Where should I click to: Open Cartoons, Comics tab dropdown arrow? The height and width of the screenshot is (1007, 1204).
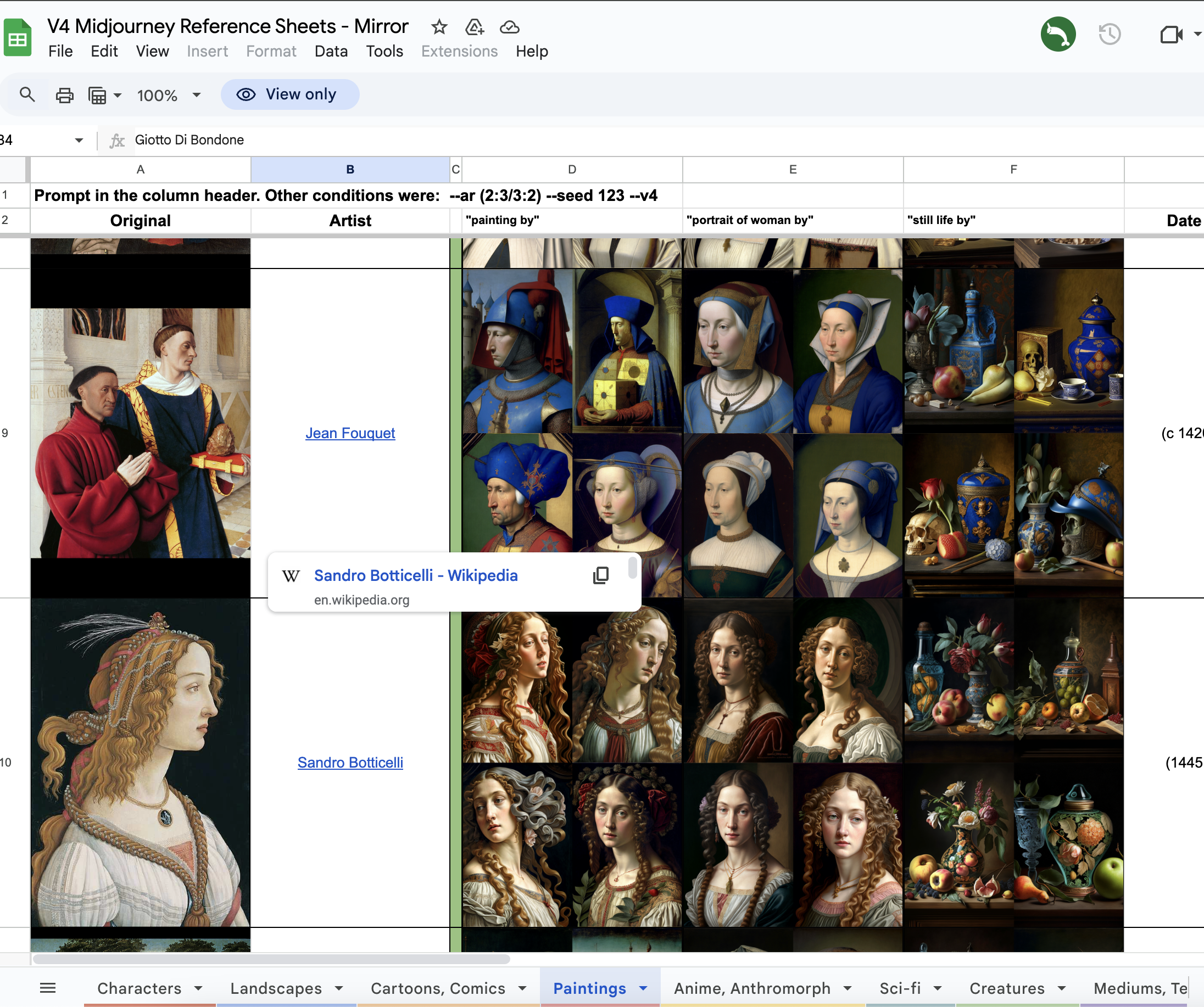pyautogui.click(x=522, y=988)
